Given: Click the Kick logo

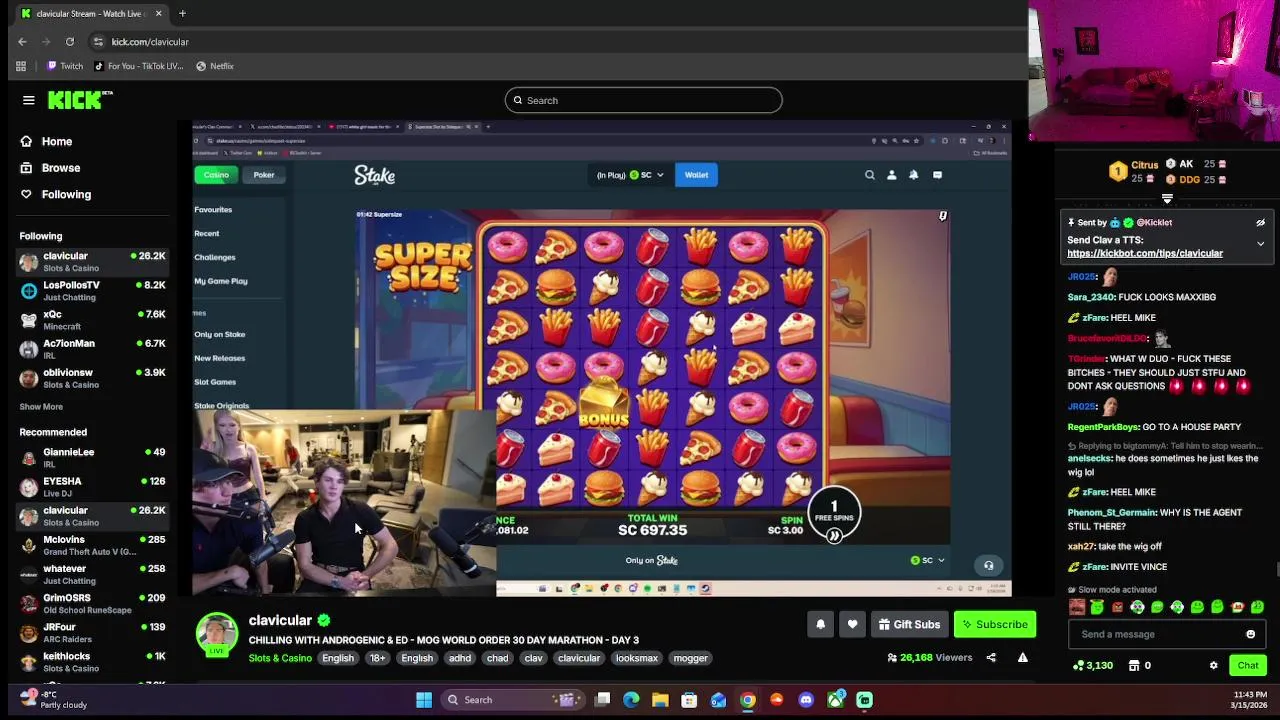Looking at the screenshot, I should tap(80, 99).
